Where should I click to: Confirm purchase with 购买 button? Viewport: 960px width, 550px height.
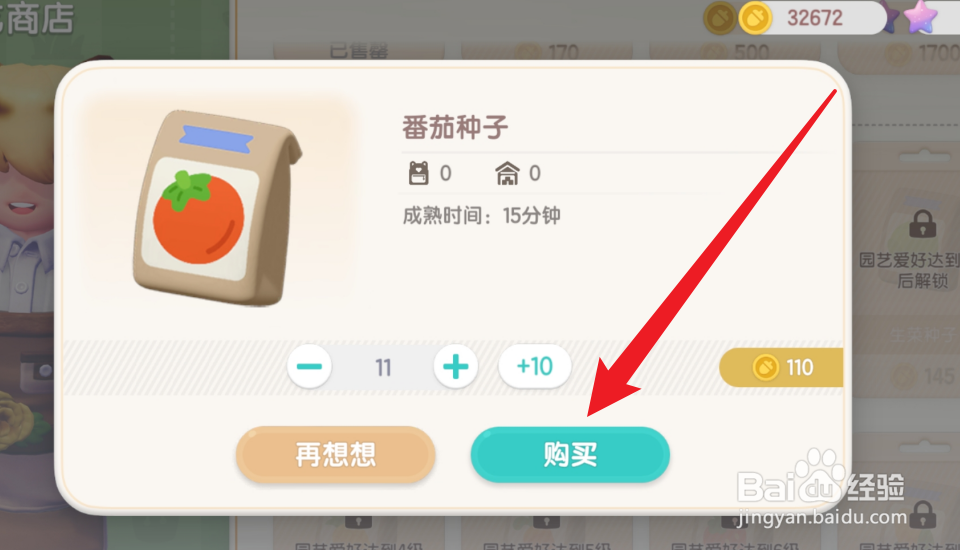tap(570, 454)
